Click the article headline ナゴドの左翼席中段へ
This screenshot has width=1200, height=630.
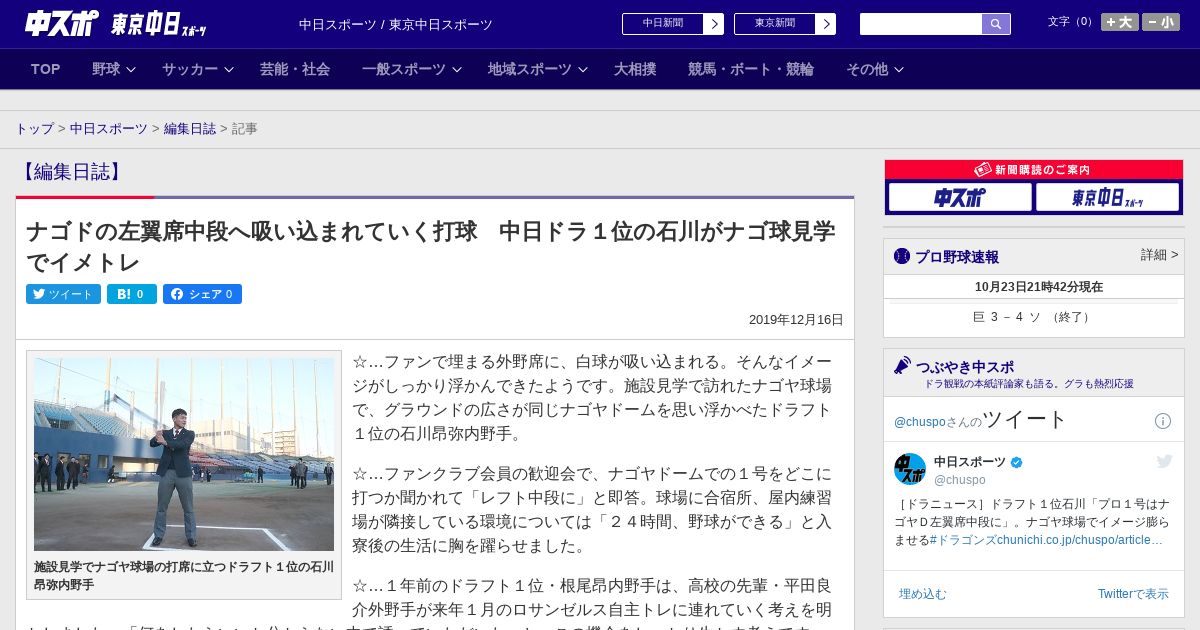430,247
